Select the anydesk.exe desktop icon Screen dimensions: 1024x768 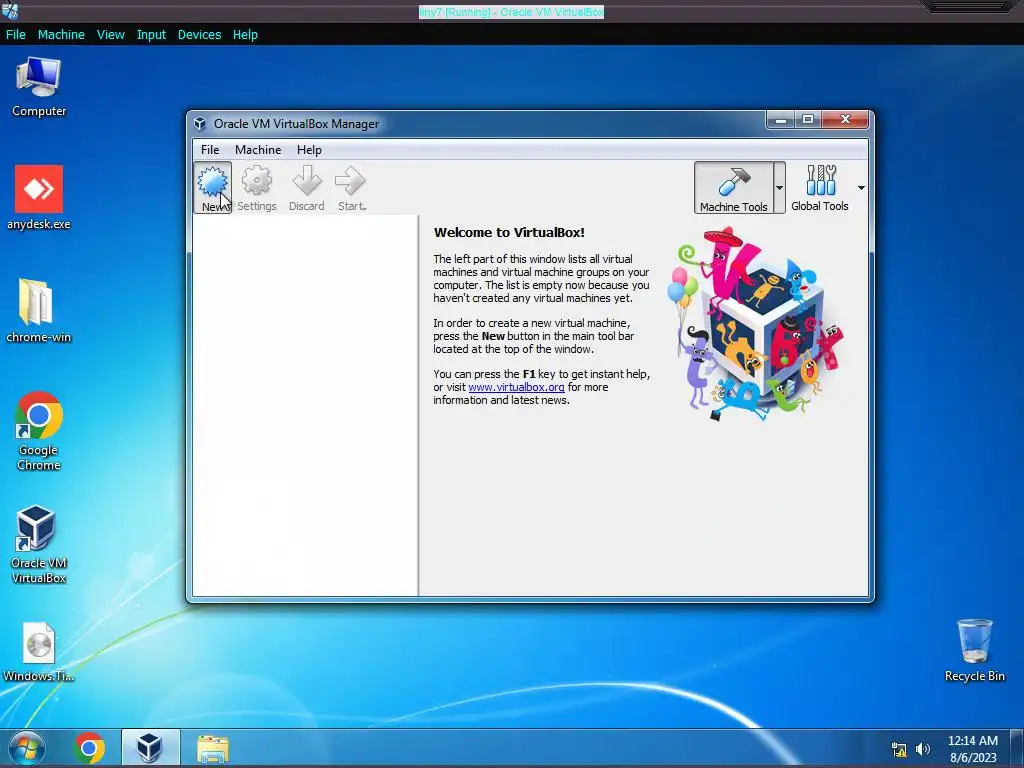[39, 198]
